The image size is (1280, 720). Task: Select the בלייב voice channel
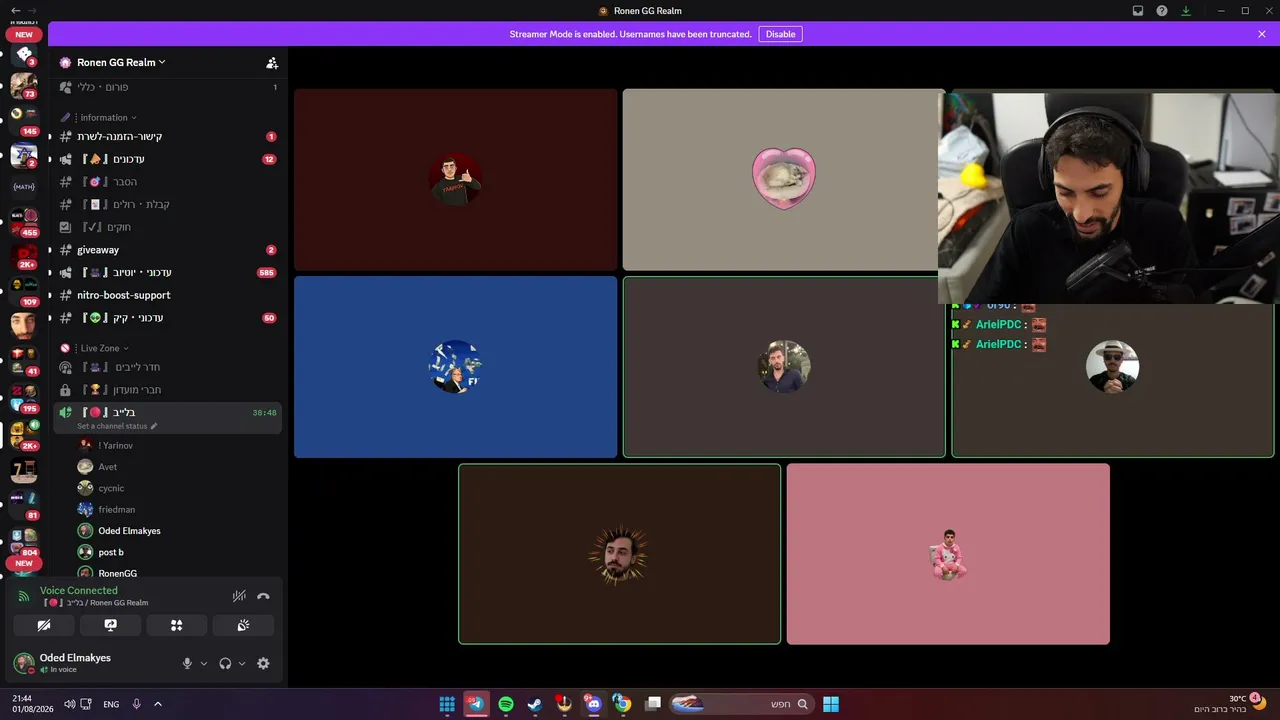tap(167, 412)
